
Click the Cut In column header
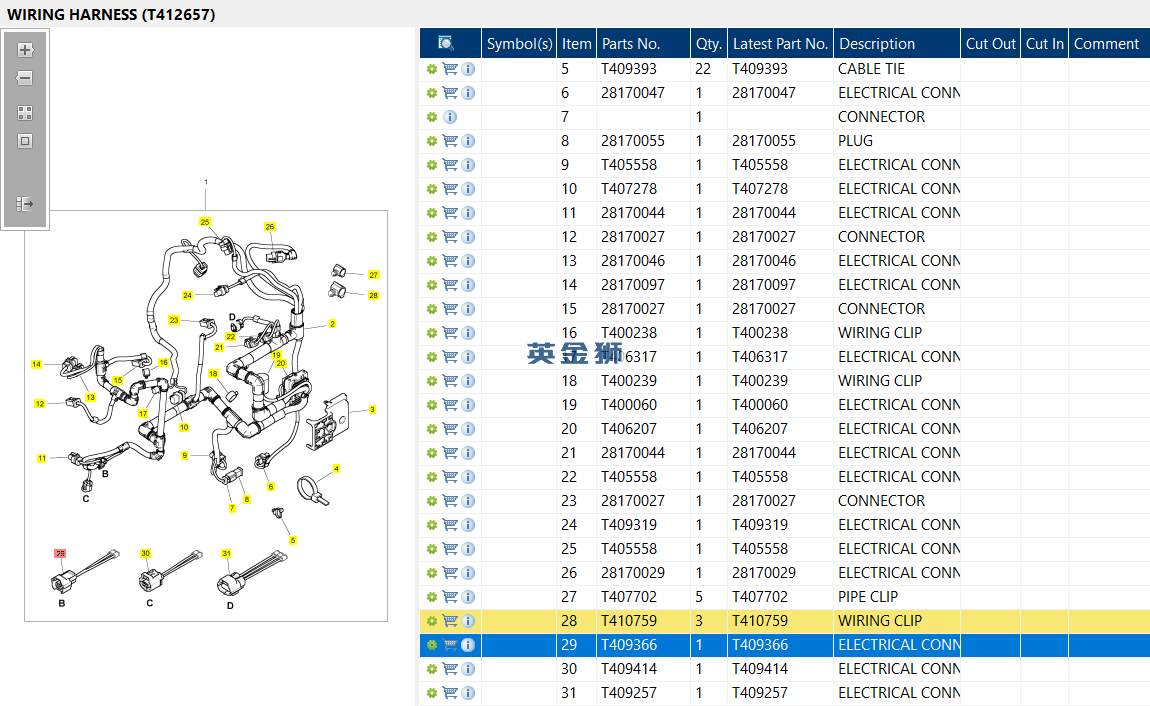coord(1044,43)
